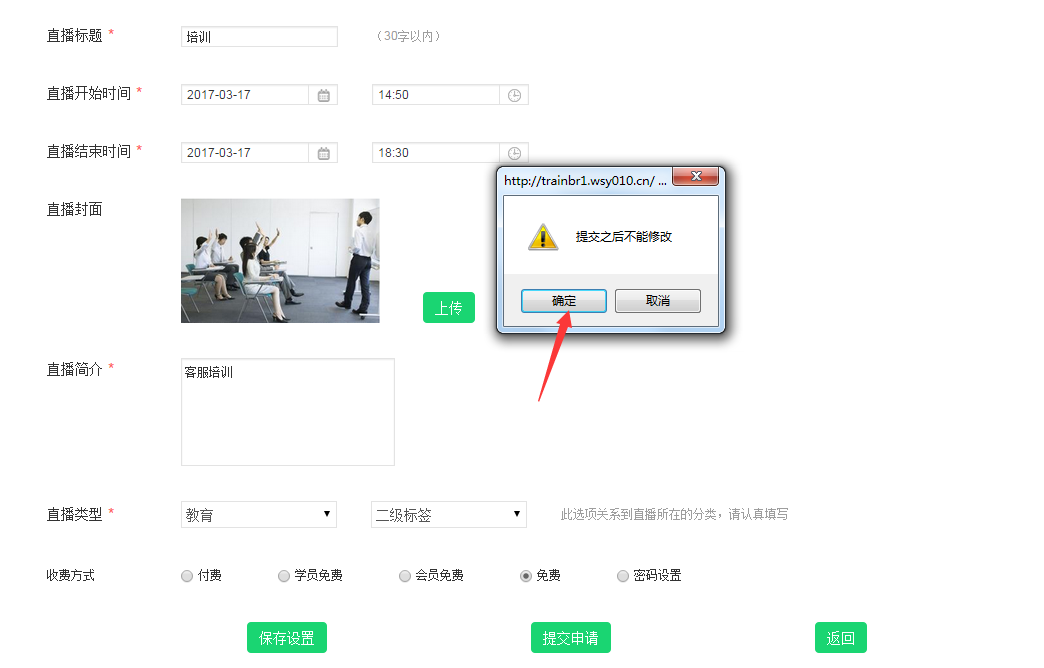
Task: Select the 会员免费 radio option
Action: point(405,576)
